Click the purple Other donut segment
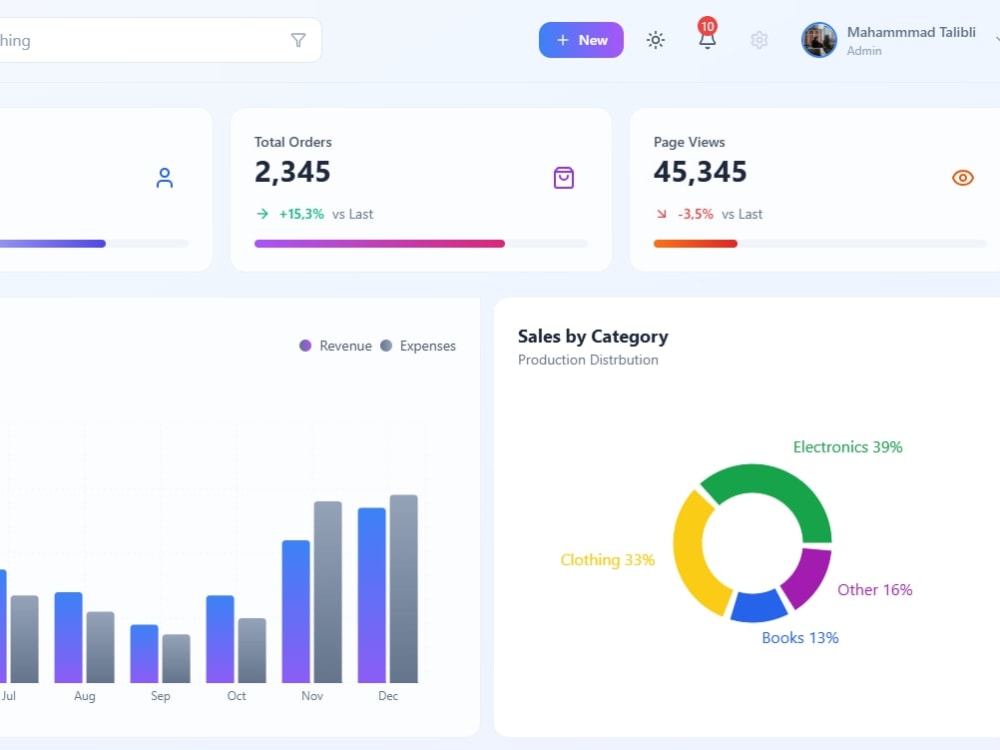This screenshot has width=1000, height=750. (811, 575)
